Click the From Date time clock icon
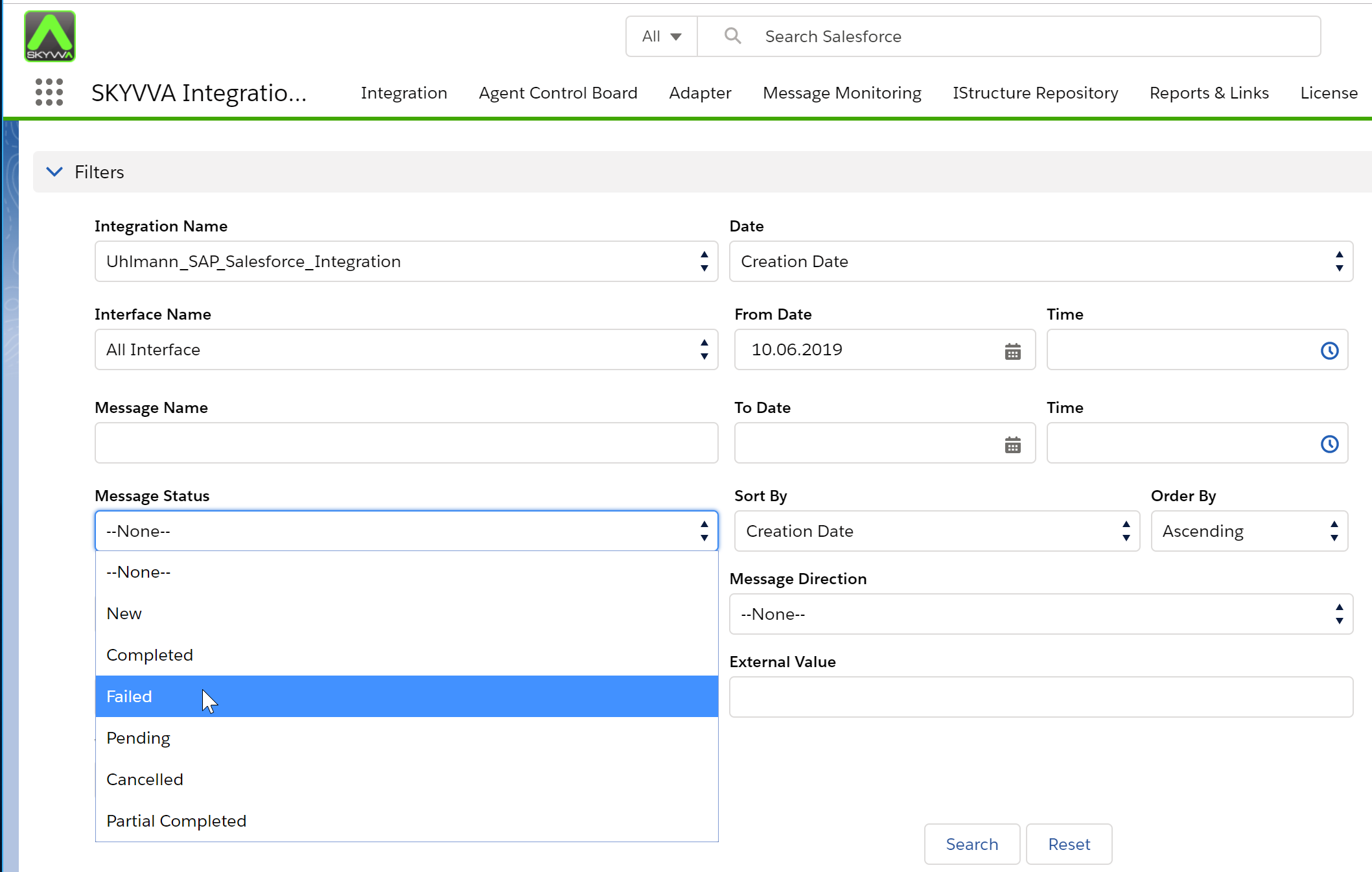 [1329, 351]
